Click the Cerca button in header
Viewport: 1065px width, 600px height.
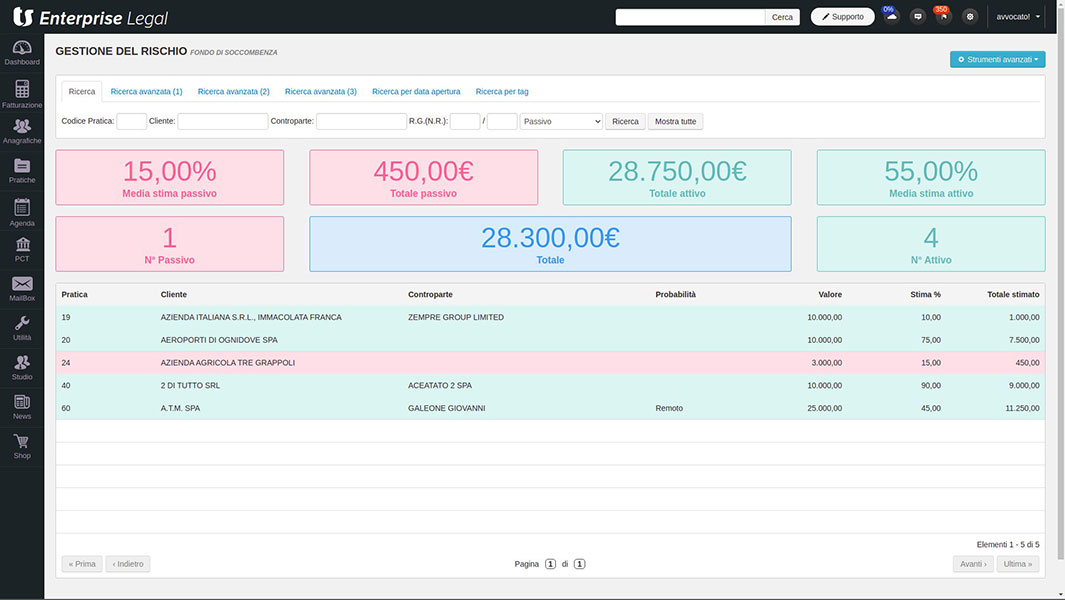tap(782, 17)
